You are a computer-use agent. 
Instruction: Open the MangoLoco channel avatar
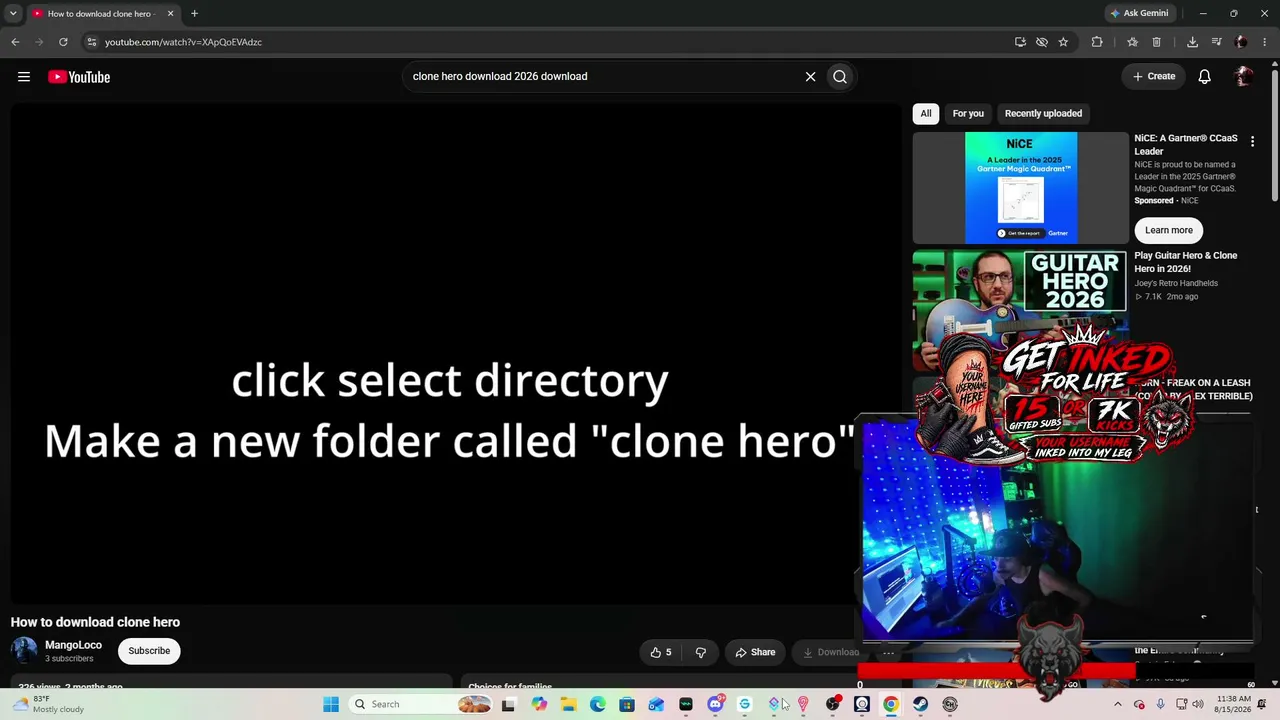(24, 651)
